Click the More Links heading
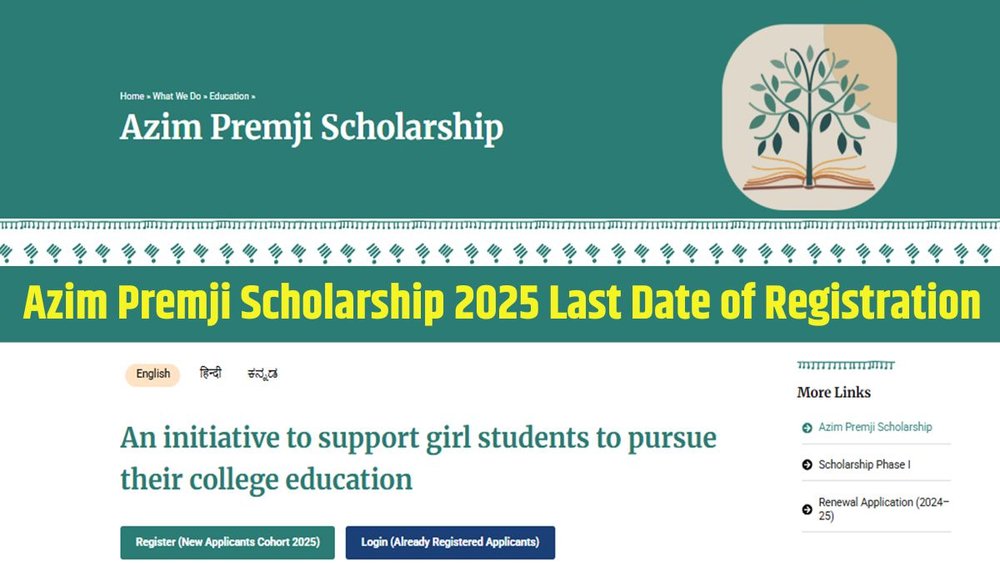 834,392
